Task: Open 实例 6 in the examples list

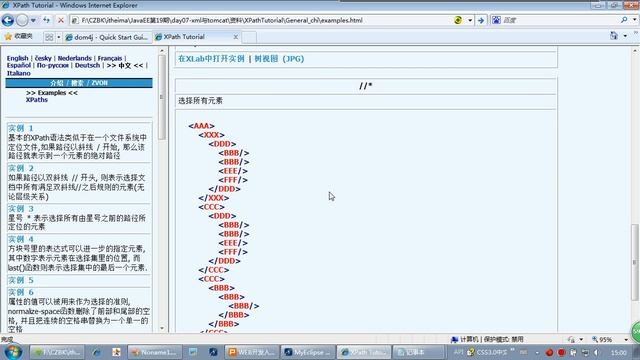Action: pos(21,292)
